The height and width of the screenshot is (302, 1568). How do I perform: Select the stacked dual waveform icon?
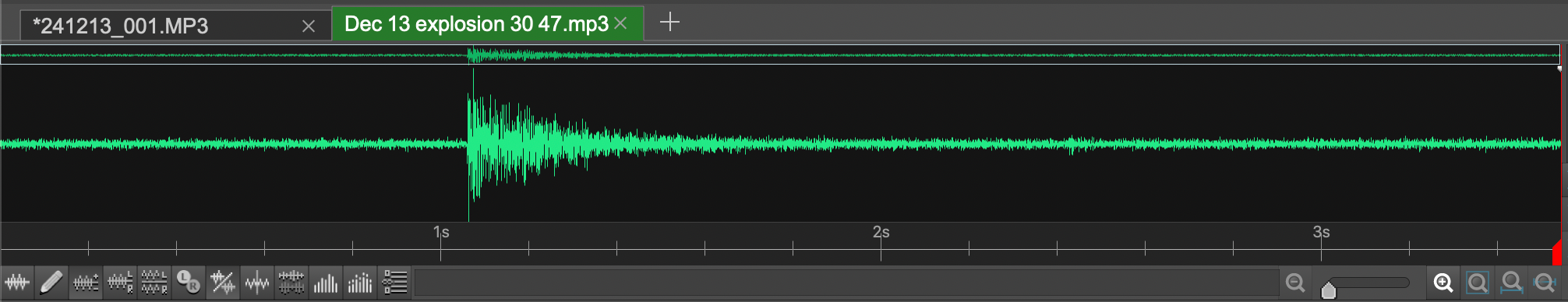click(x=291, y=283)
